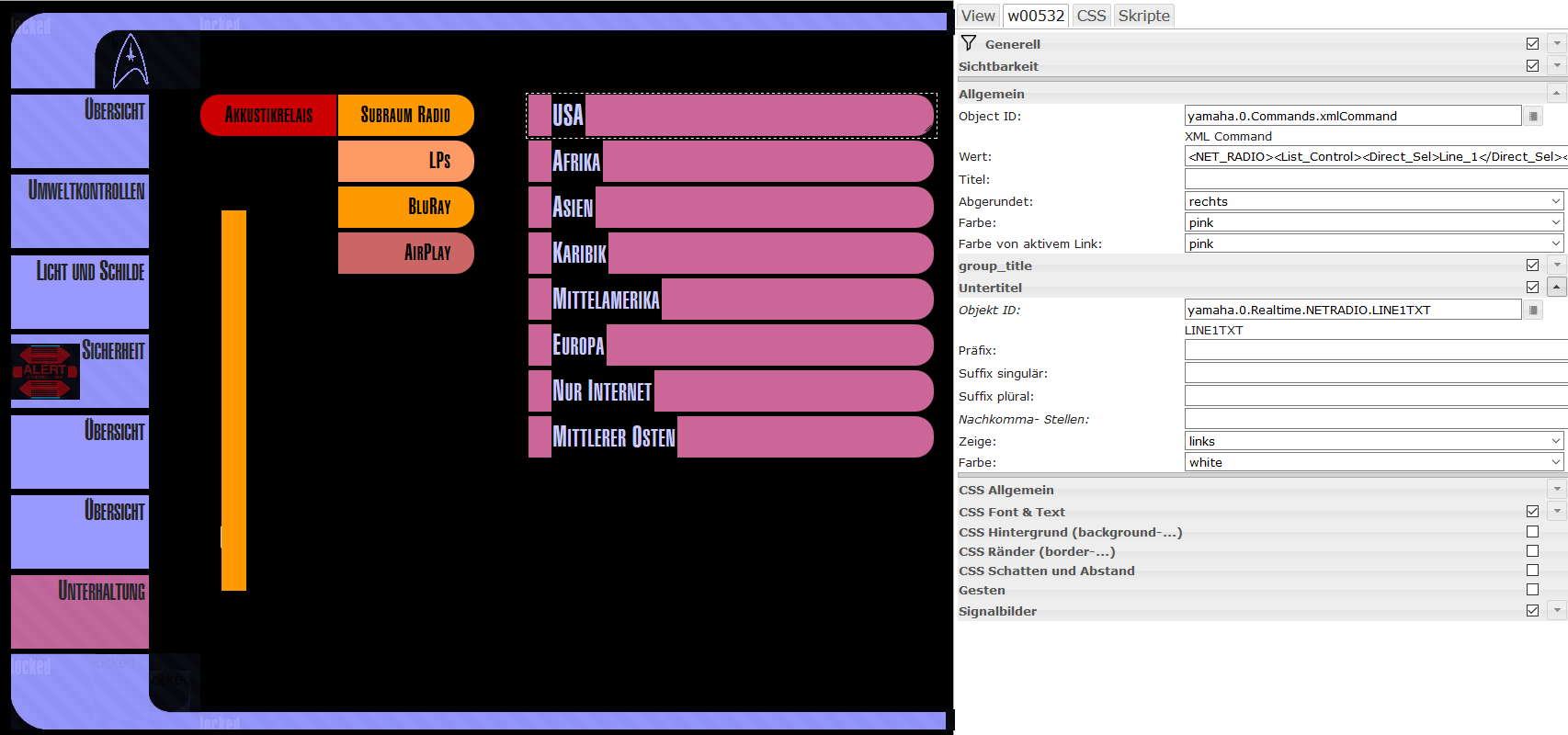Switch to the CSS tab
Viewport: 1568px width, 735px height.
pos(1091,16)
